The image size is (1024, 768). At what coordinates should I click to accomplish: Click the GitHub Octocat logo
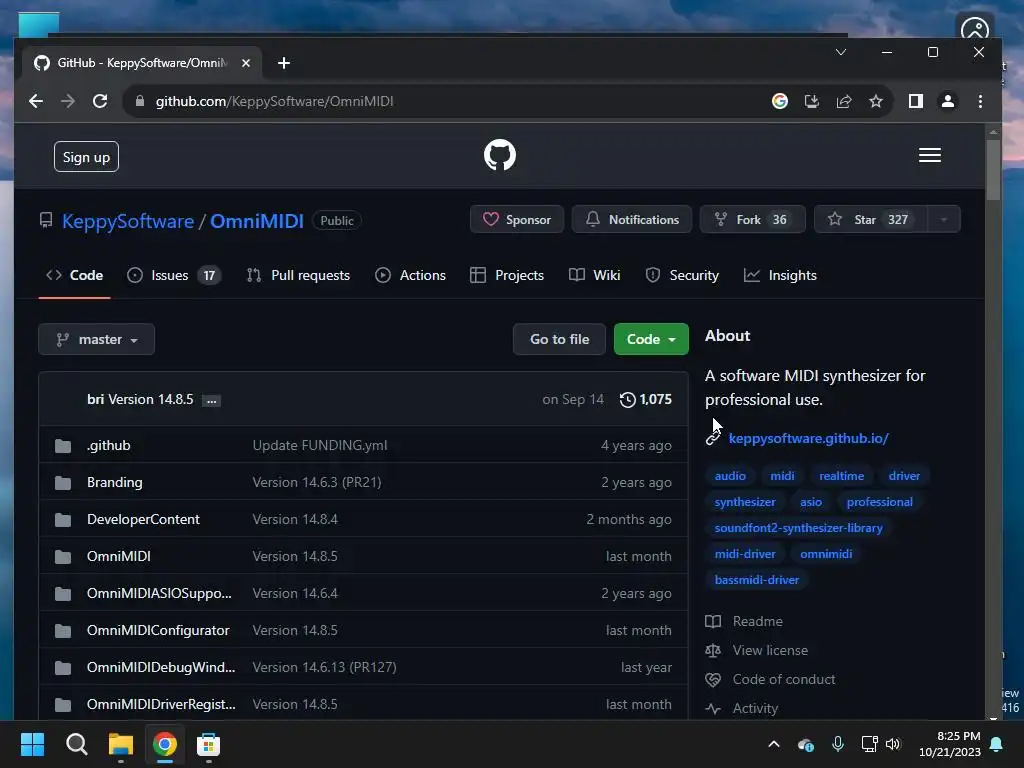pos(500,155)
